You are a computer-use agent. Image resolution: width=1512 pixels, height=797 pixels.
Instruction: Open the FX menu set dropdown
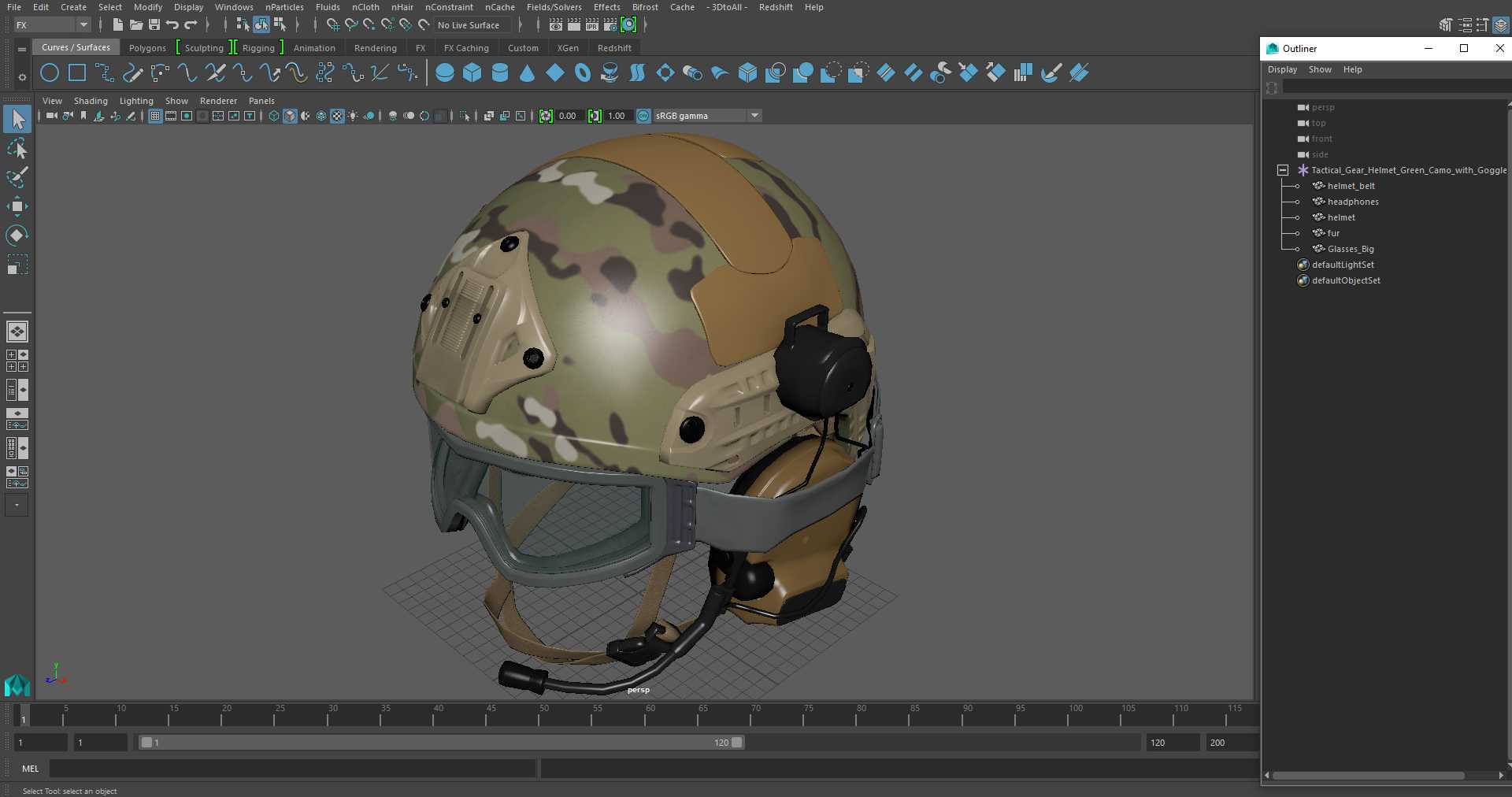click(x=52, y=25)
